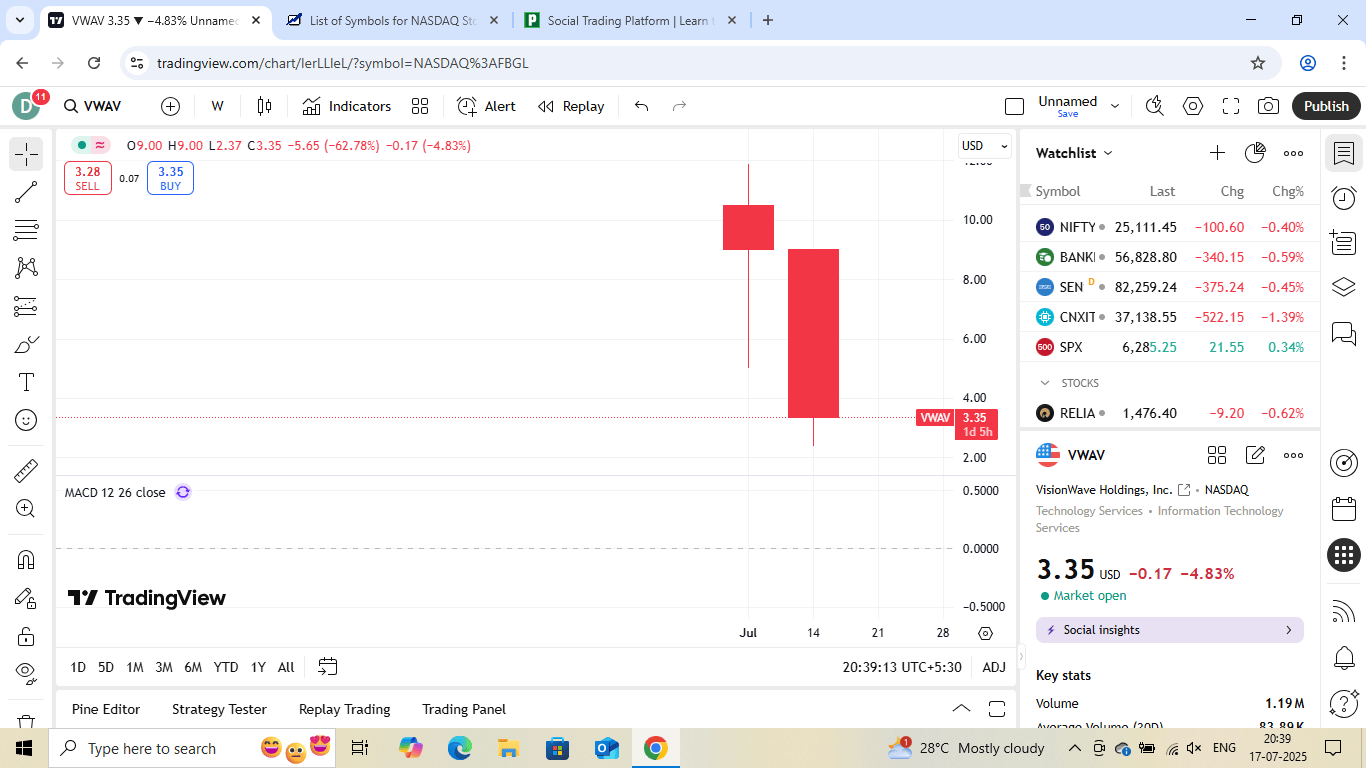This screenshot has height=768, width=1366.
Task: Select the zoom in tool
Action: click(26, 508)
